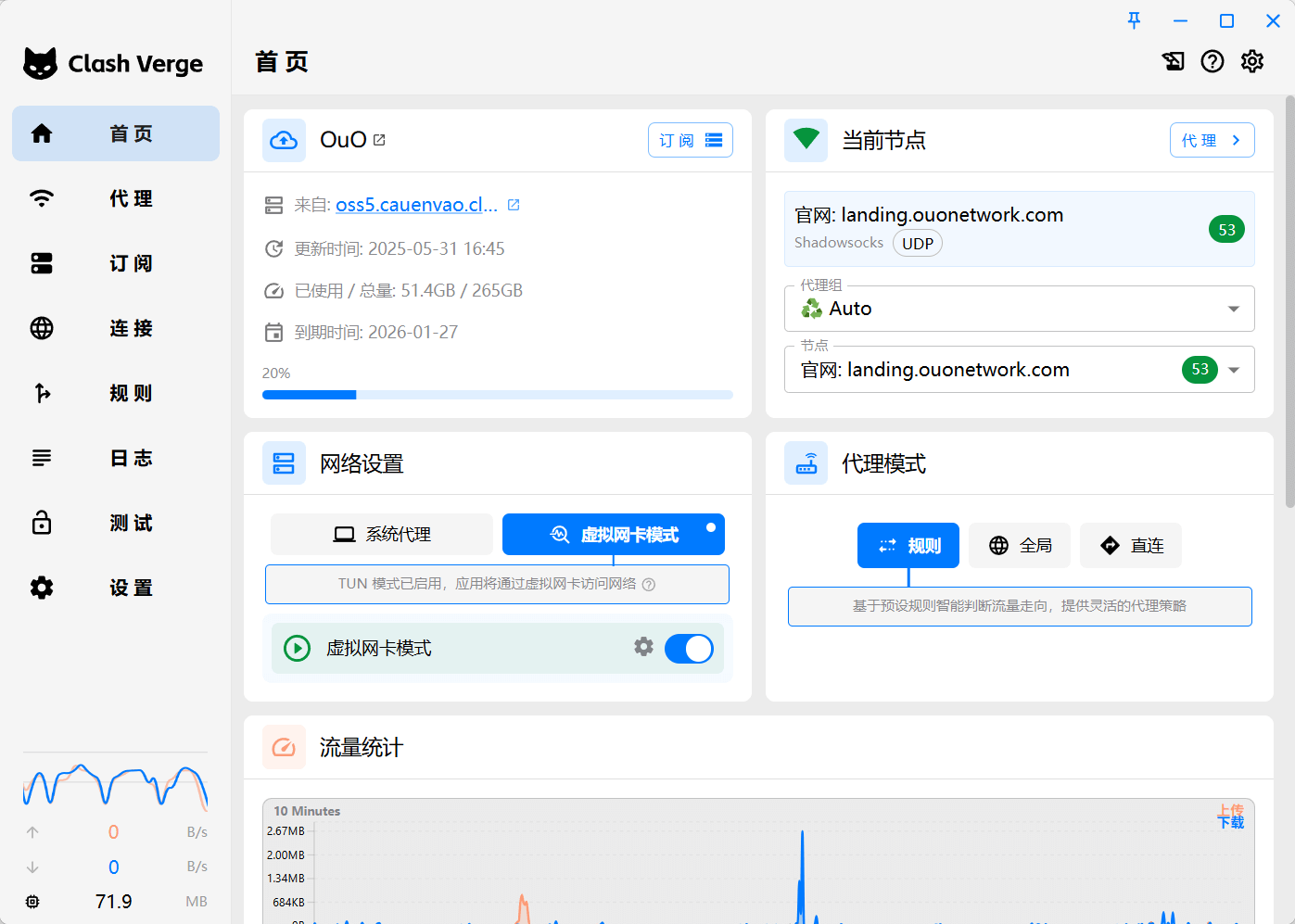Image resolution: width=1295 pixels, height=924 pixels.
Task: Open the oss5.cauenvao.cl... source link
Action: [x=416, y=205]
